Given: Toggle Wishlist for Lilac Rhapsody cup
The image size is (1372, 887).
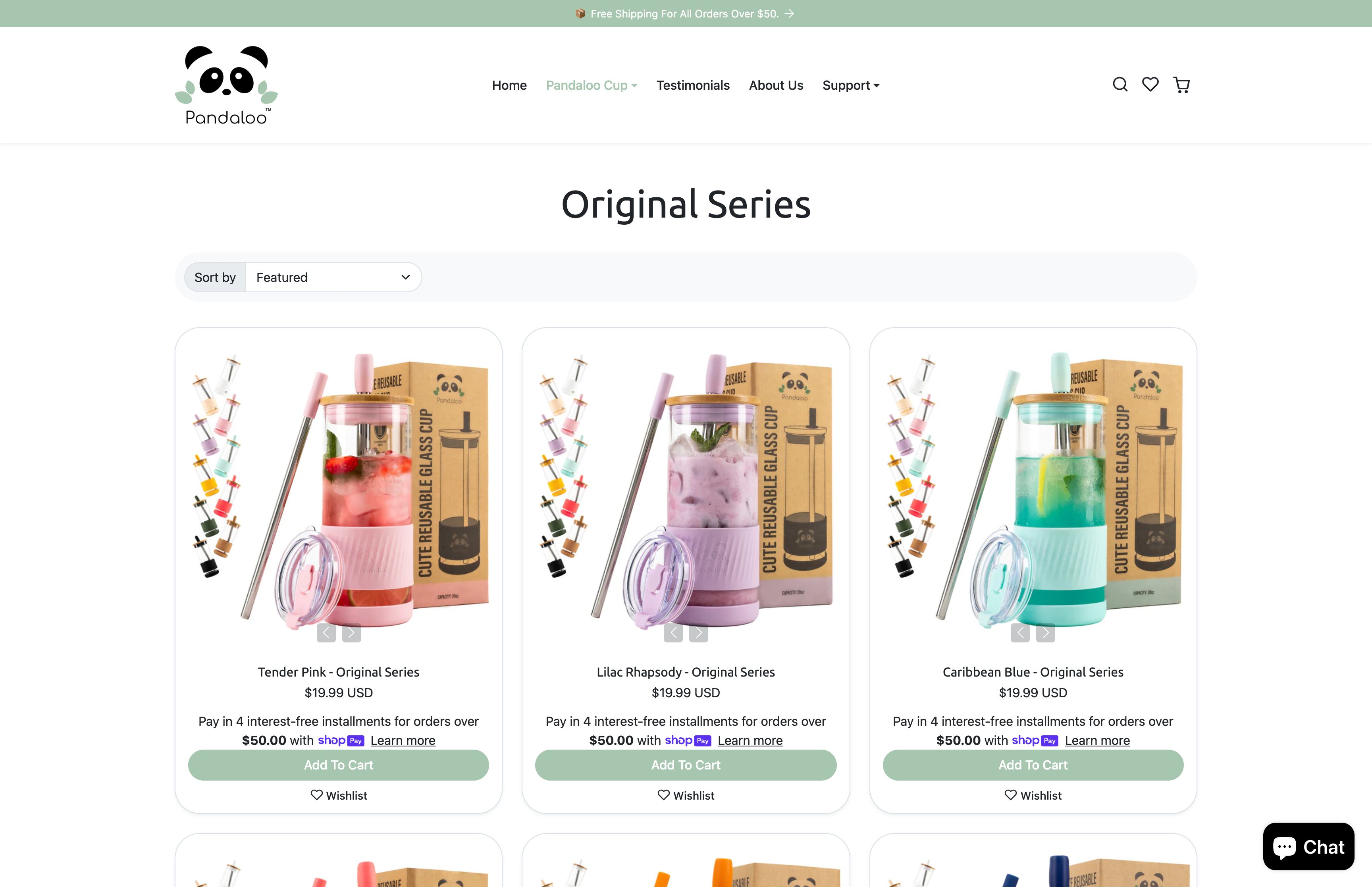Looking at the screenshot, I should (x=686, y=795).
